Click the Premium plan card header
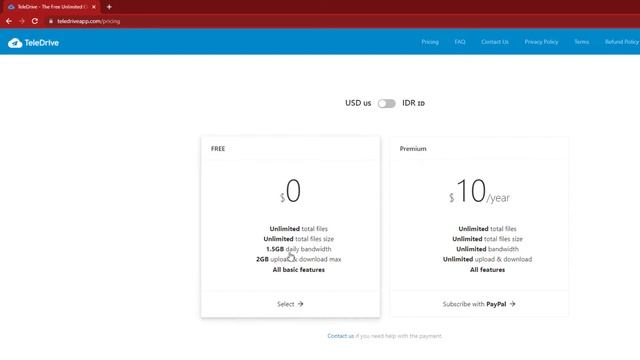Screen dimensions: 640x360 [x=479, y=149]
